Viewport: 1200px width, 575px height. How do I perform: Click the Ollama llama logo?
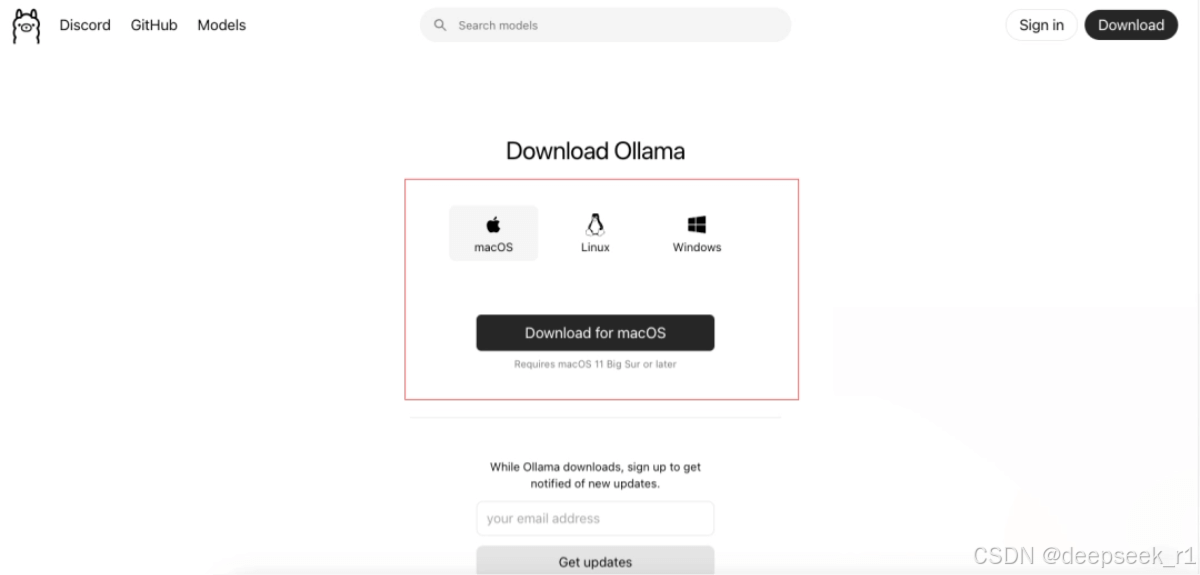pos(26,26)
